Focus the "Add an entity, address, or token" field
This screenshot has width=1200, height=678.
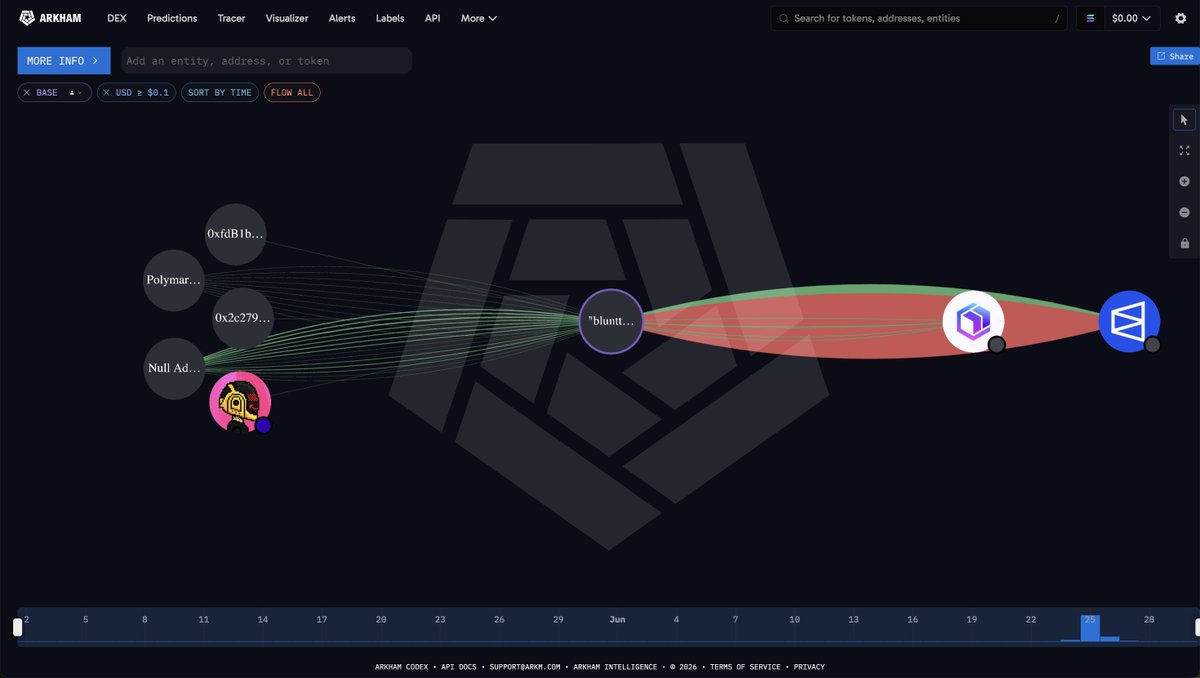(267, 61)
